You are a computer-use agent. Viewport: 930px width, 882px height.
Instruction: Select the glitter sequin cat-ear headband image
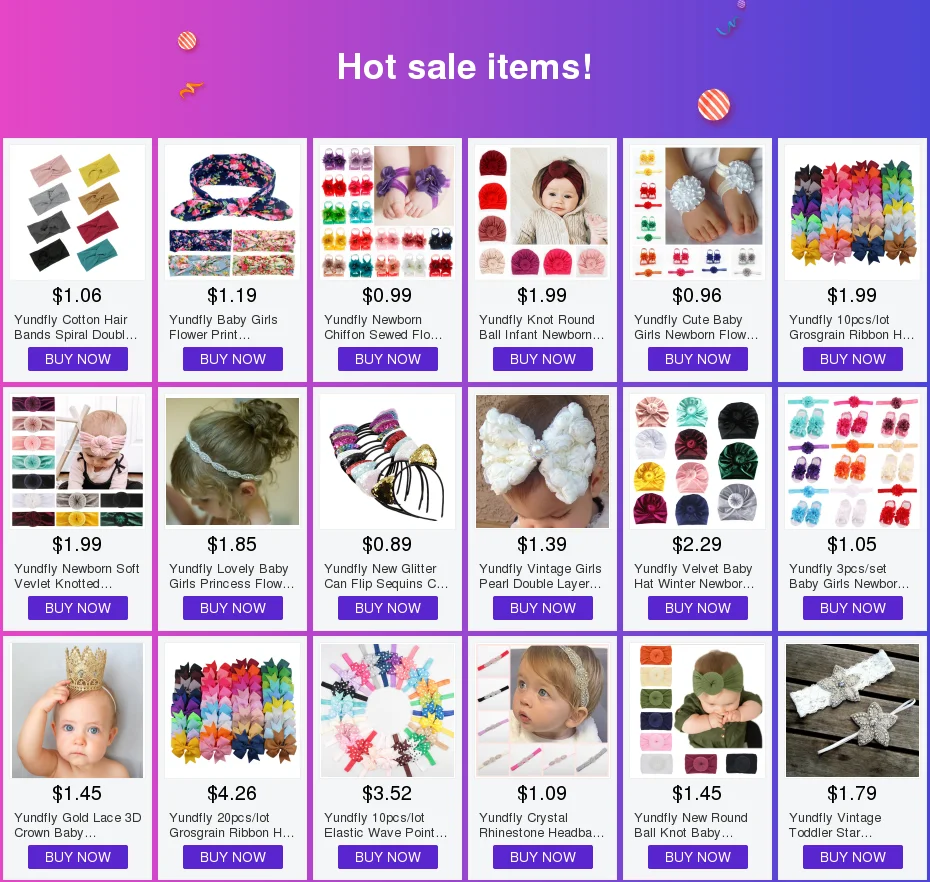pyautogui.click(x=387, y=461)
